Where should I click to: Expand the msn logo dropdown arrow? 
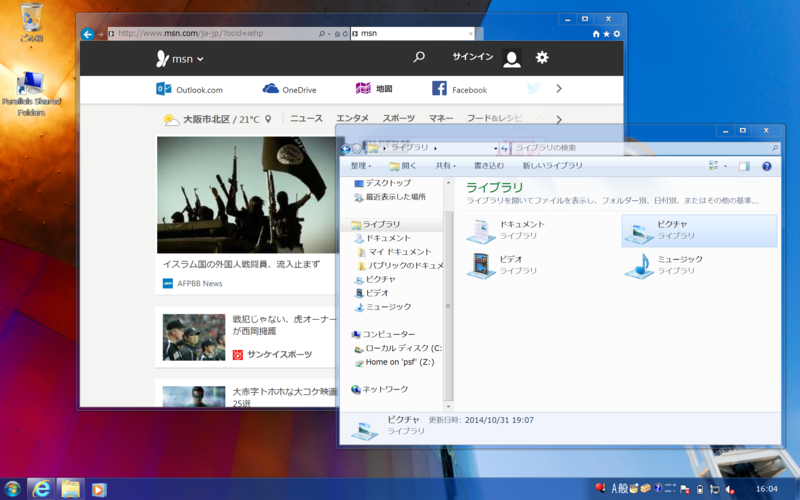point(201,59)
